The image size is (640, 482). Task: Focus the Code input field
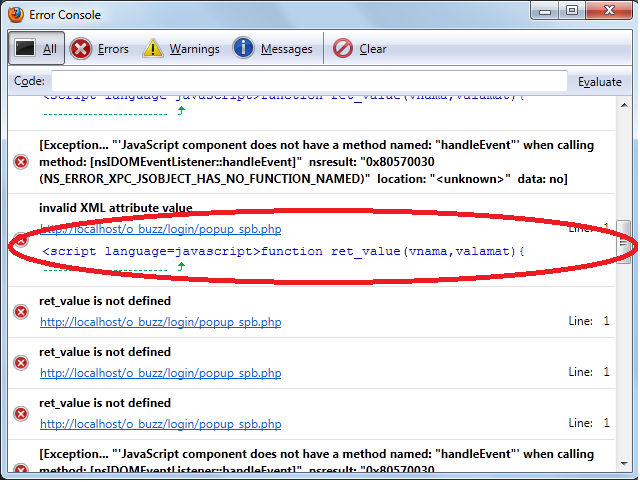(x=309, y=81)
